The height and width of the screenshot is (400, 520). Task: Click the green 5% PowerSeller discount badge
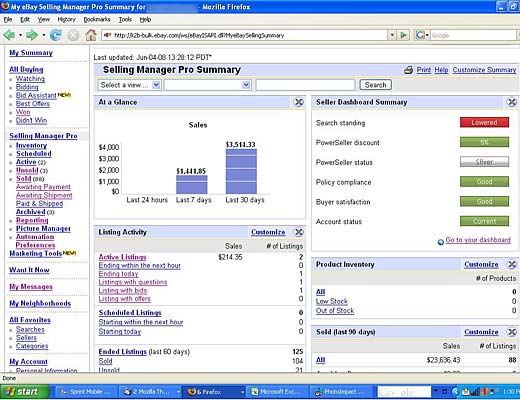tap(484, 142)
